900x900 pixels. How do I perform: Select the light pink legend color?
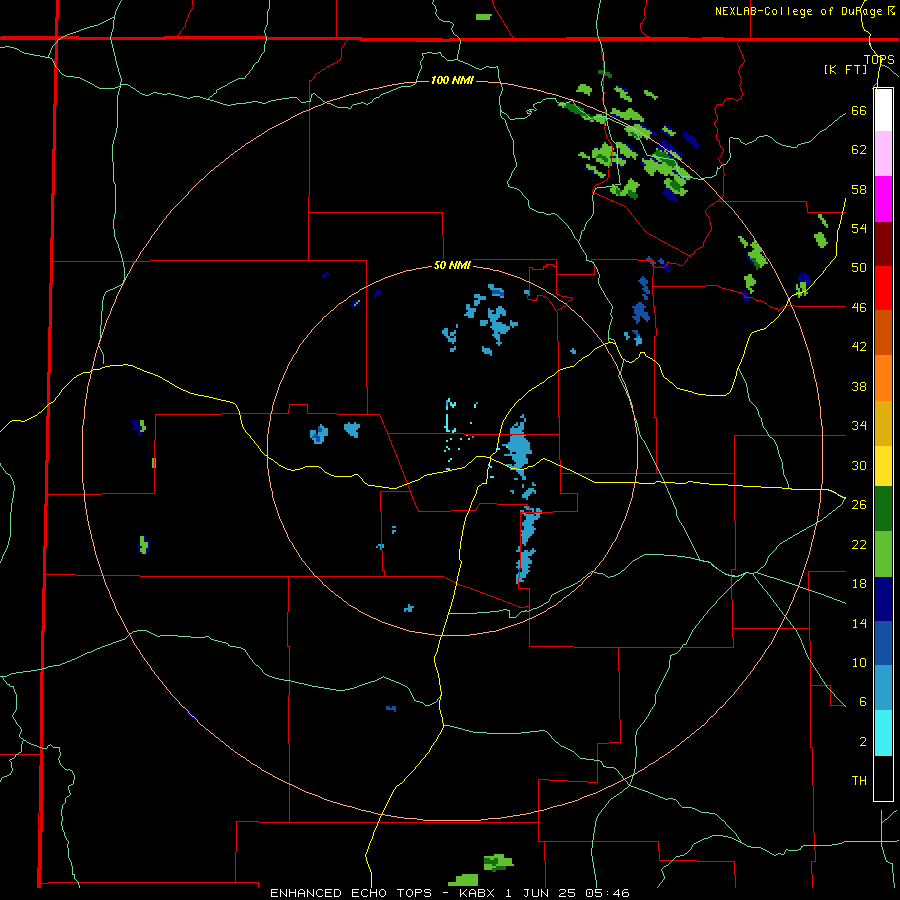(x=883, y=154)
